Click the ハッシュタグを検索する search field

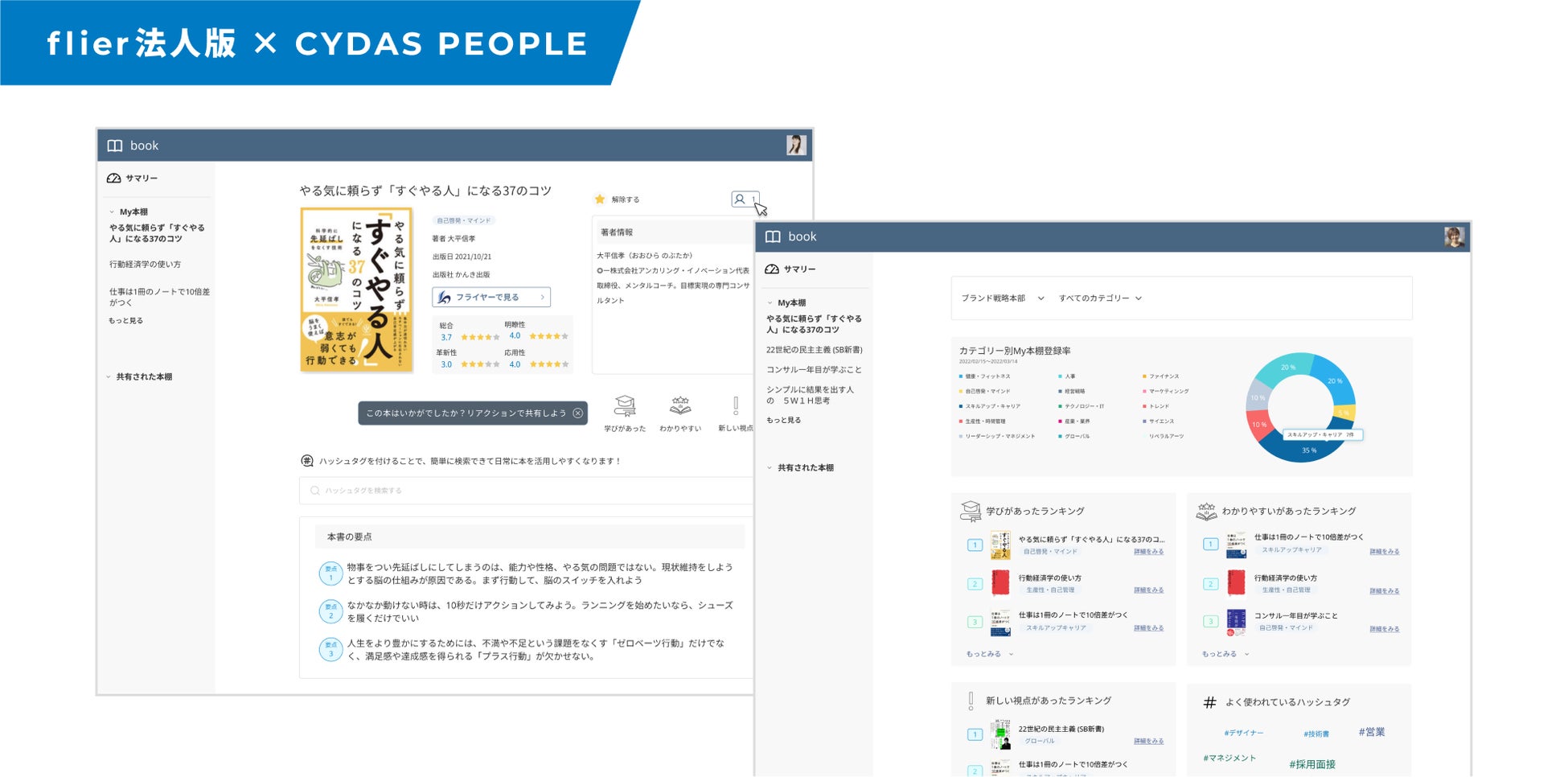[x=527, y=491]
